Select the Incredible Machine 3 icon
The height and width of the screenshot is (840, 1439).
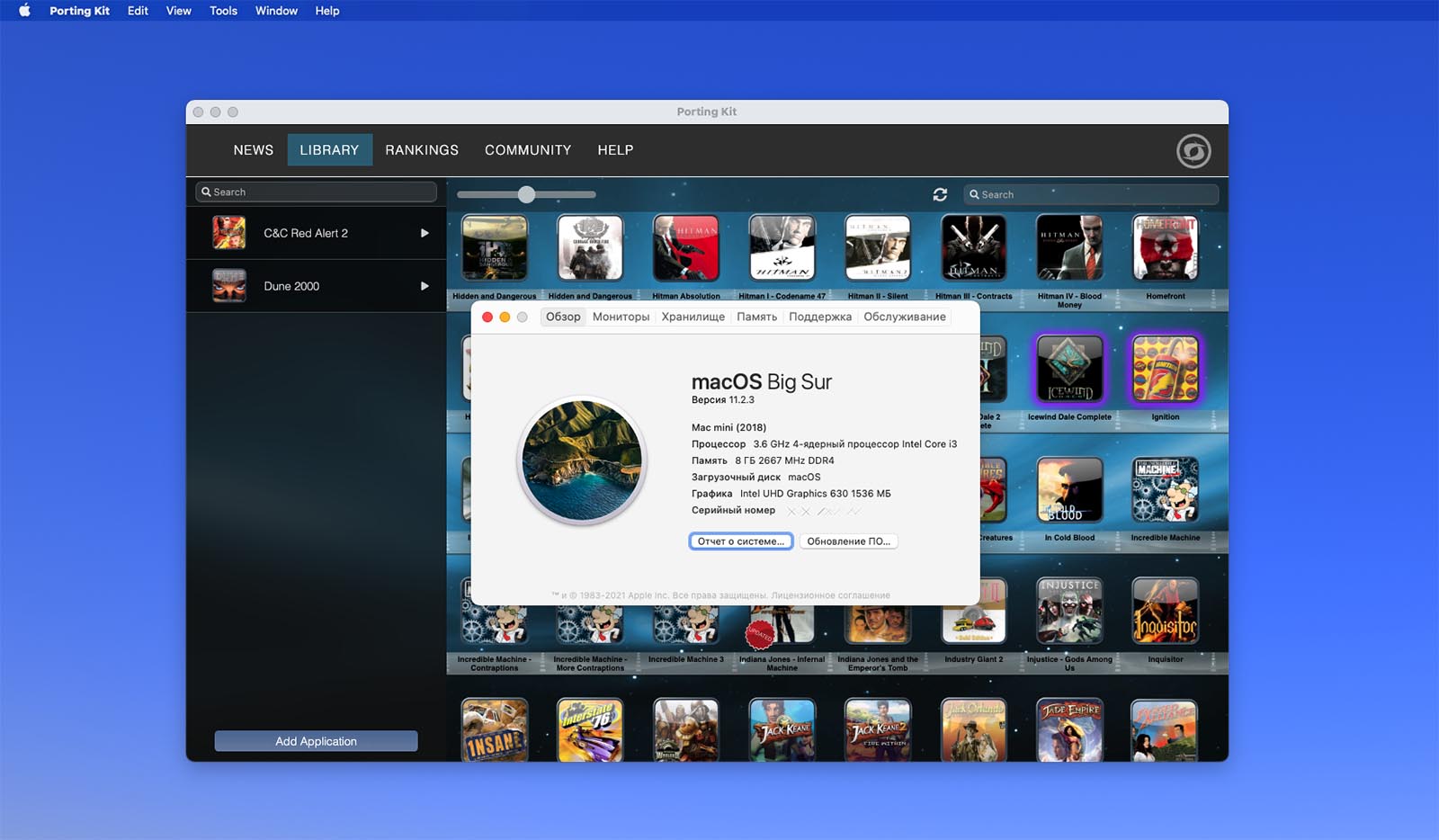coord(686,624)
